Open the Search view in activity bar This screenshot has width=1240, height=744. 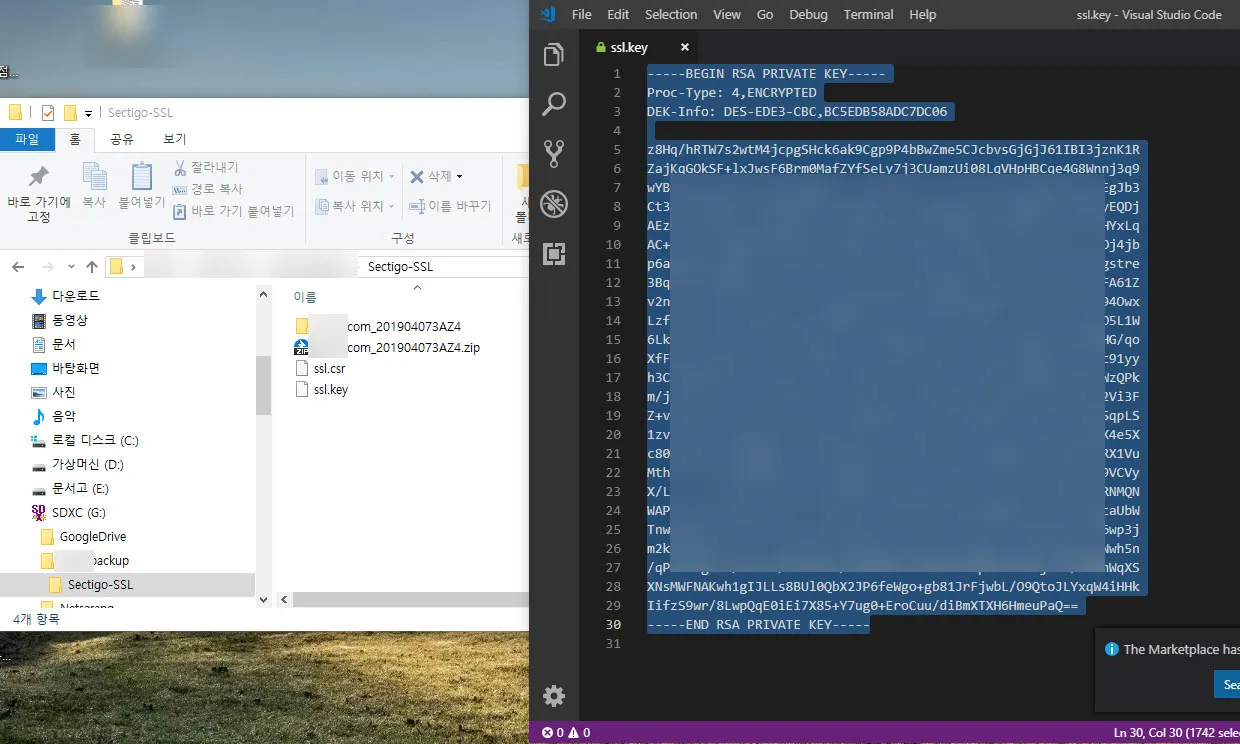554,104
